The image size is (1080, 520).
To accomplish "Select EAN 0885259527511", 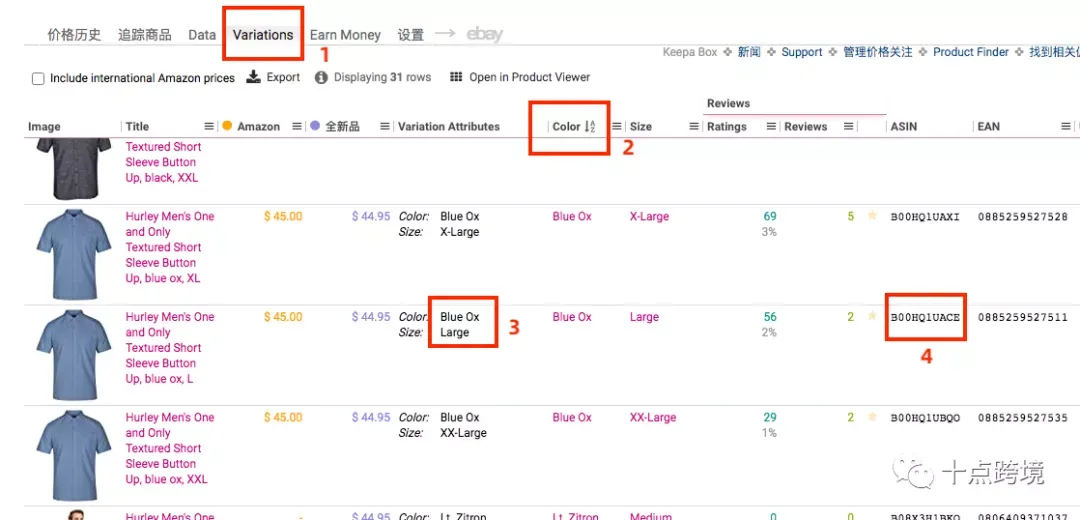I will (x=1023, y=318).
